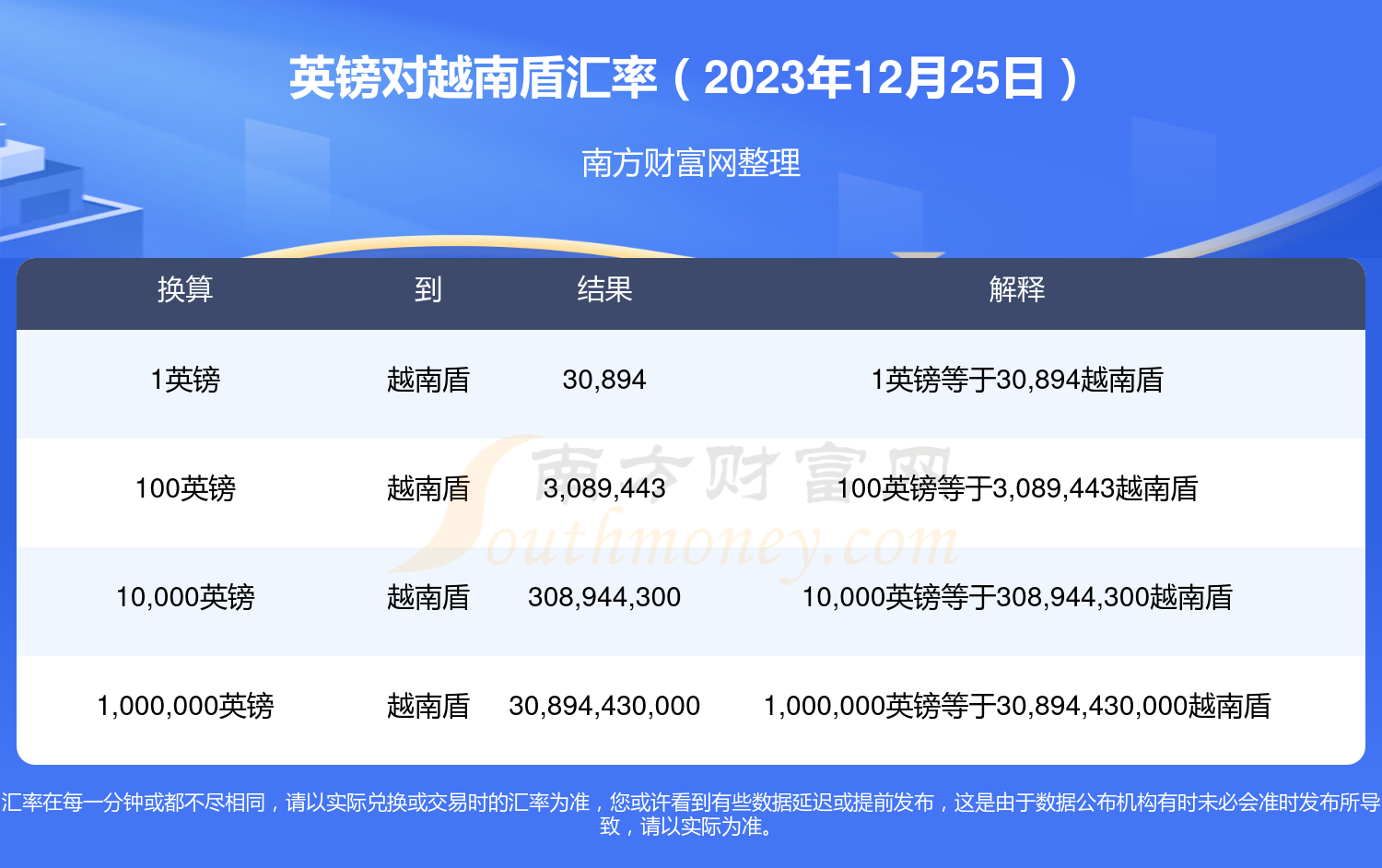Click 越南盾 in the 1英镑 row
The width and height of the screenshot is (1382, 868).
click(427, 380)
